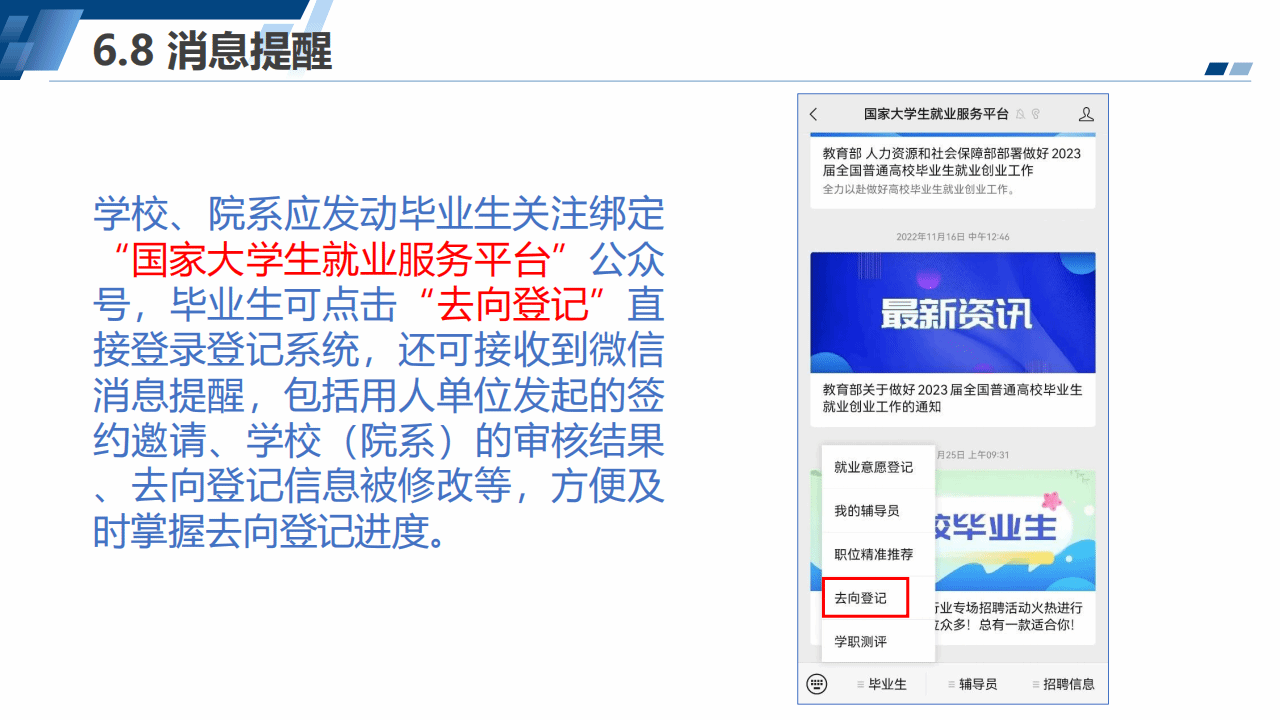This screenshot has height=720, width=1280.
Task: Open the 毕业生 bottom menu
Action: [882, 684]
